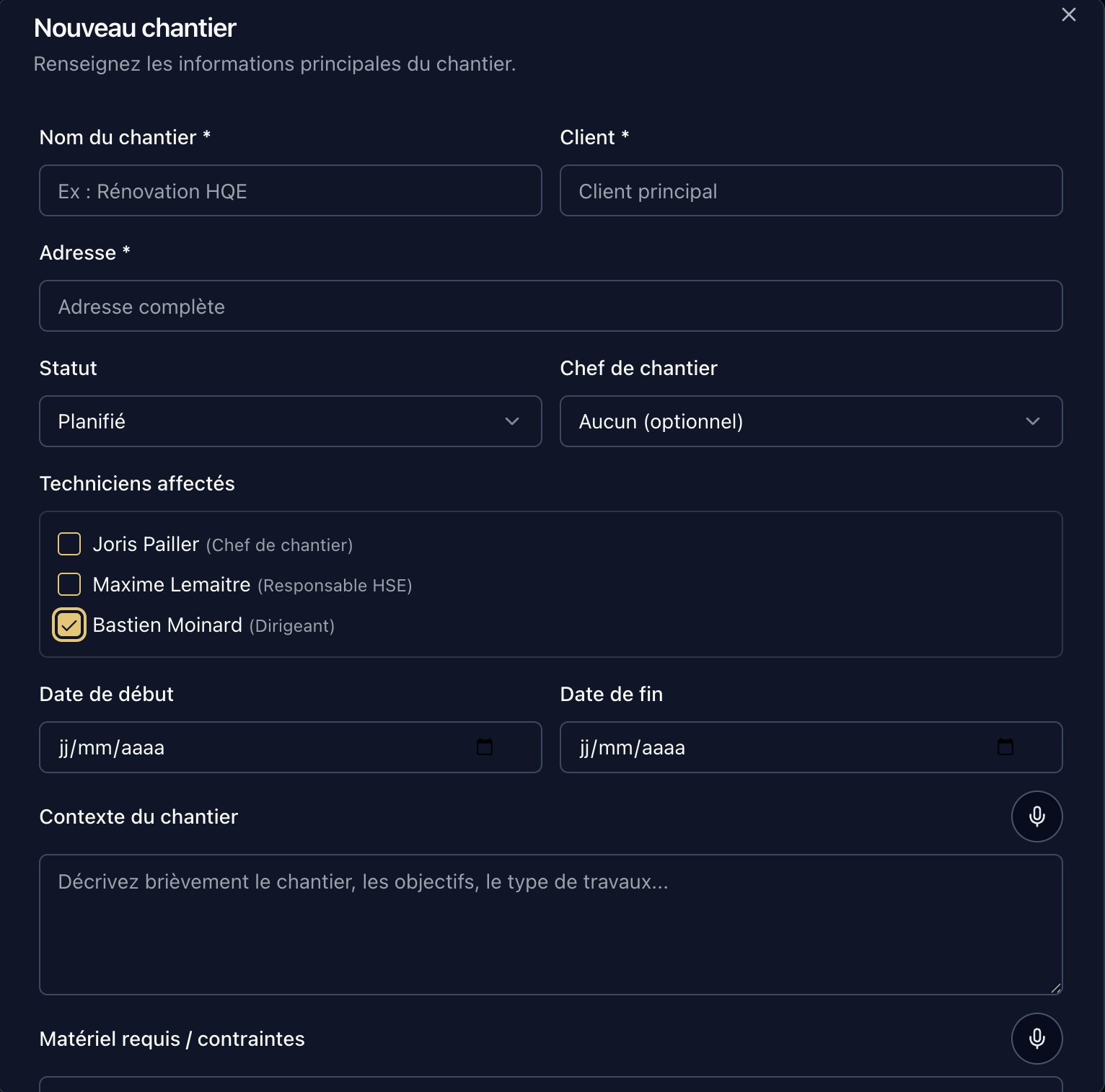Check the Joris Pailler technician box

pyautogui.click(x=69, y=544)
